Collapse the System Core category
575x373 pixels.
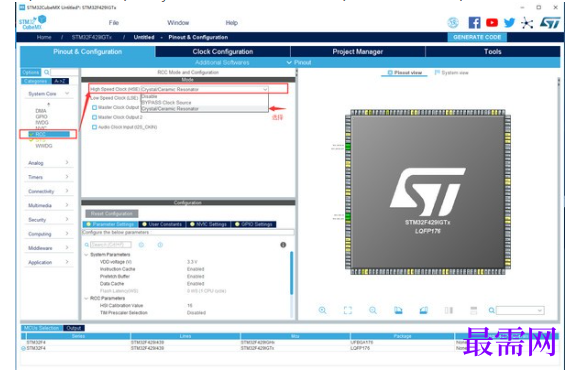coord(67,94)
